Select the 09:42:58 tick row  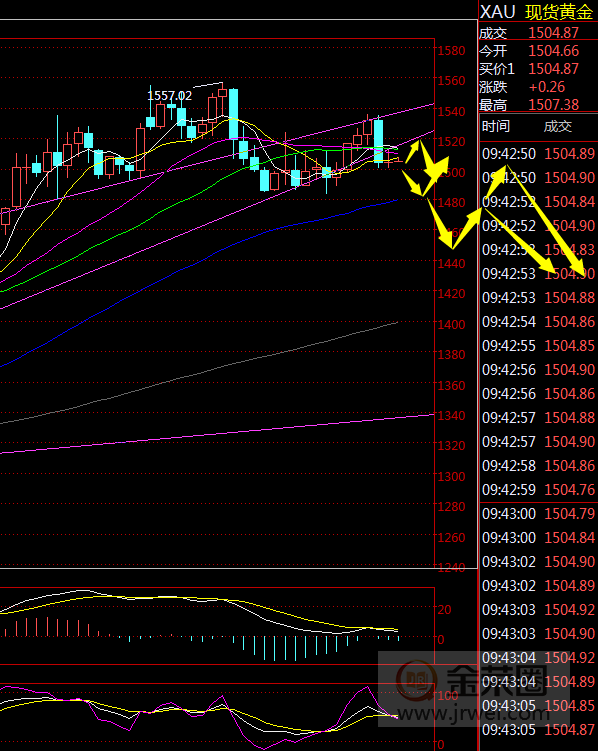coord(539,465)
